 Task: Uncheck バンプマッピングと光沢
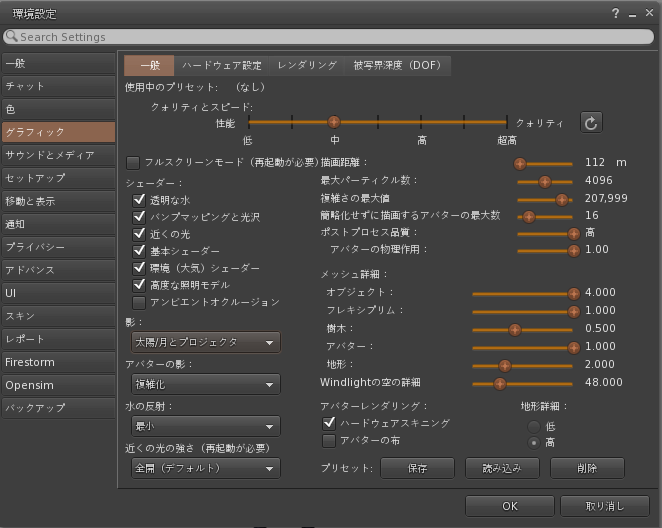pyautogui.click(x=139, y=217)
